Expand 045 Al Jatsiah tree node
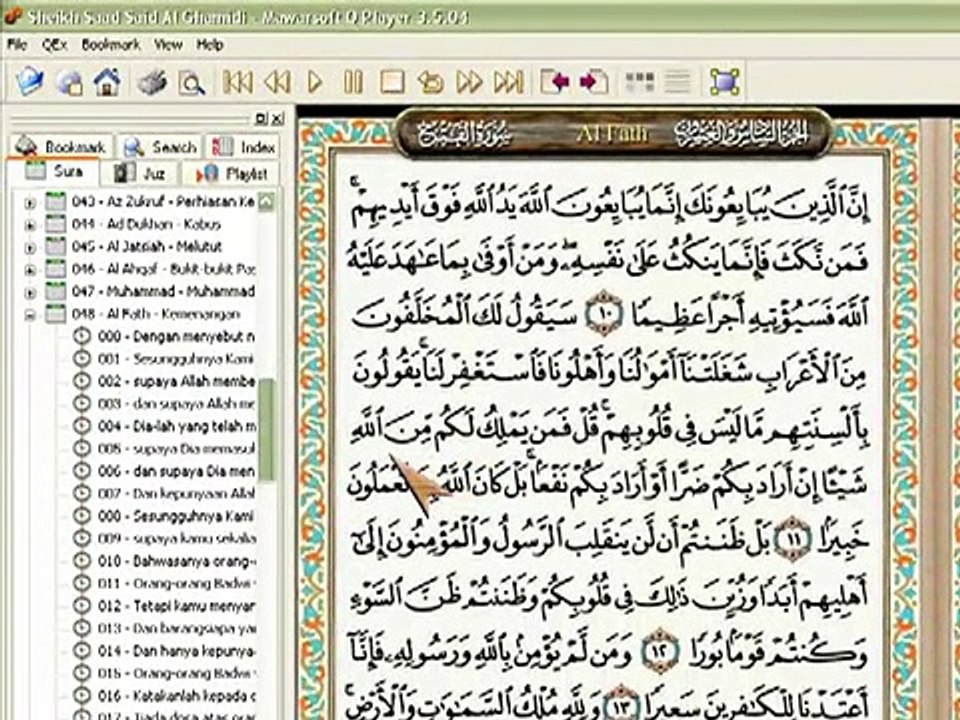The height and width of the screenshot is (720, 960). coord(30,247)
